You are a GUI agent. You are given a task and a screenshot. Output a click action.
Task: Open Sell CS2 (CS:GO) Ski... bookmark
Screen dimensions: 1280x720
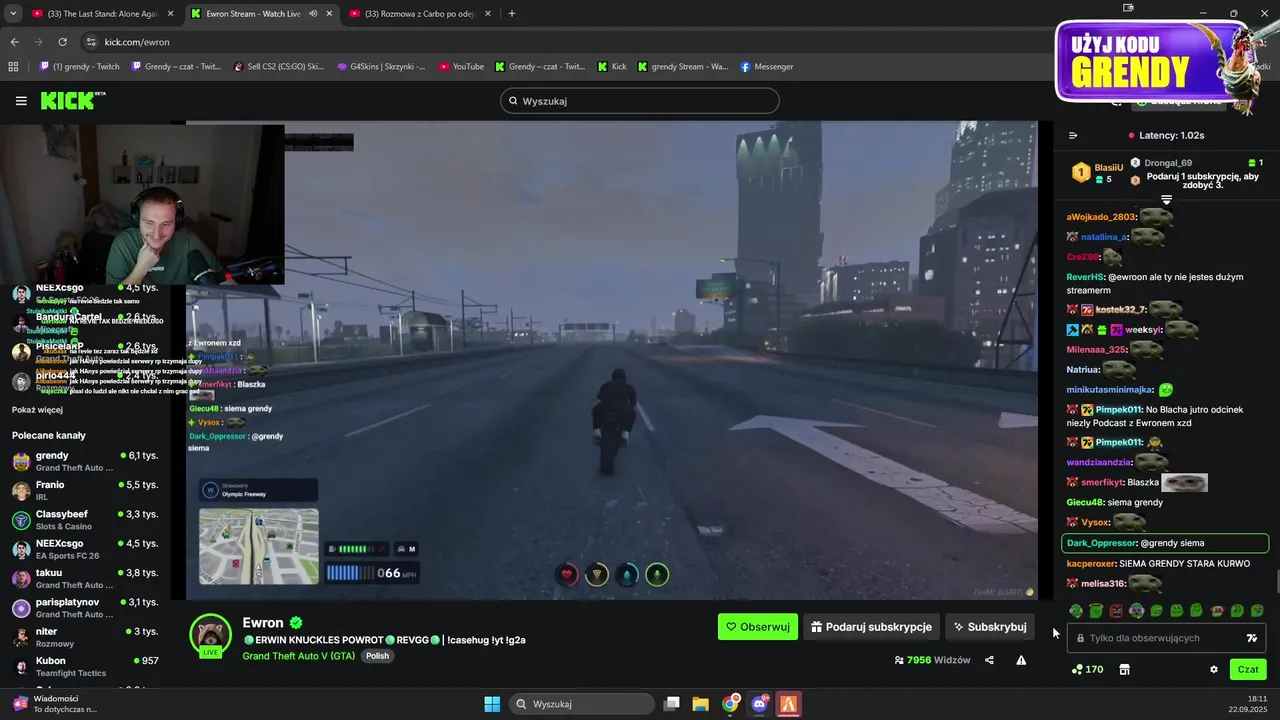pyautogui.click(x=278, y=66)
